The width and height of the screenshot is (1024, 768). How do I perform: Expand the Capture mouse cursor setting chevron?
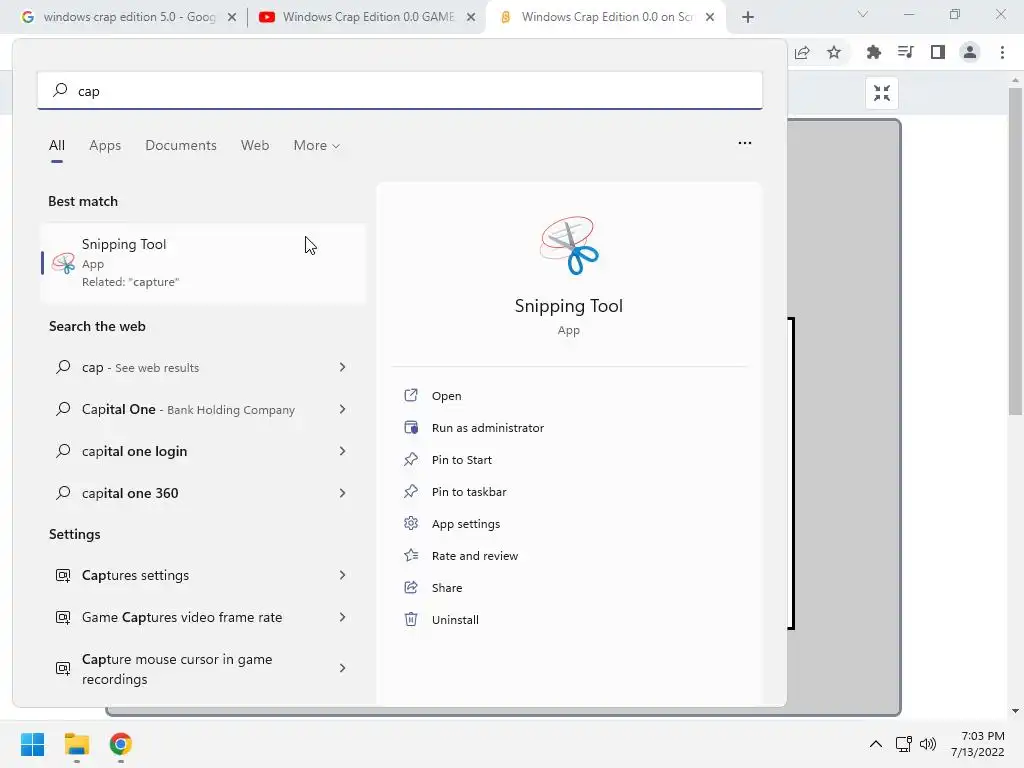click(x=342, y=667)
